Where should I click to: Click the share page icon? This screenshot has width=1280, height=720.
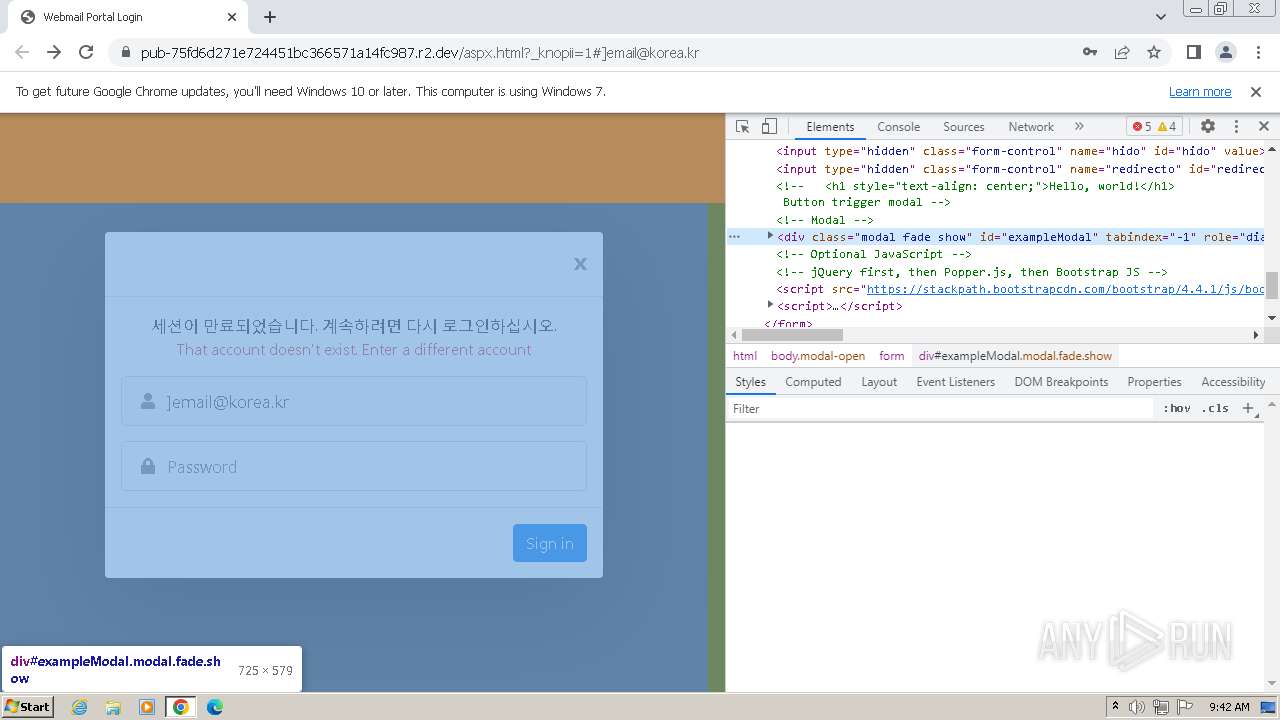1122,52
